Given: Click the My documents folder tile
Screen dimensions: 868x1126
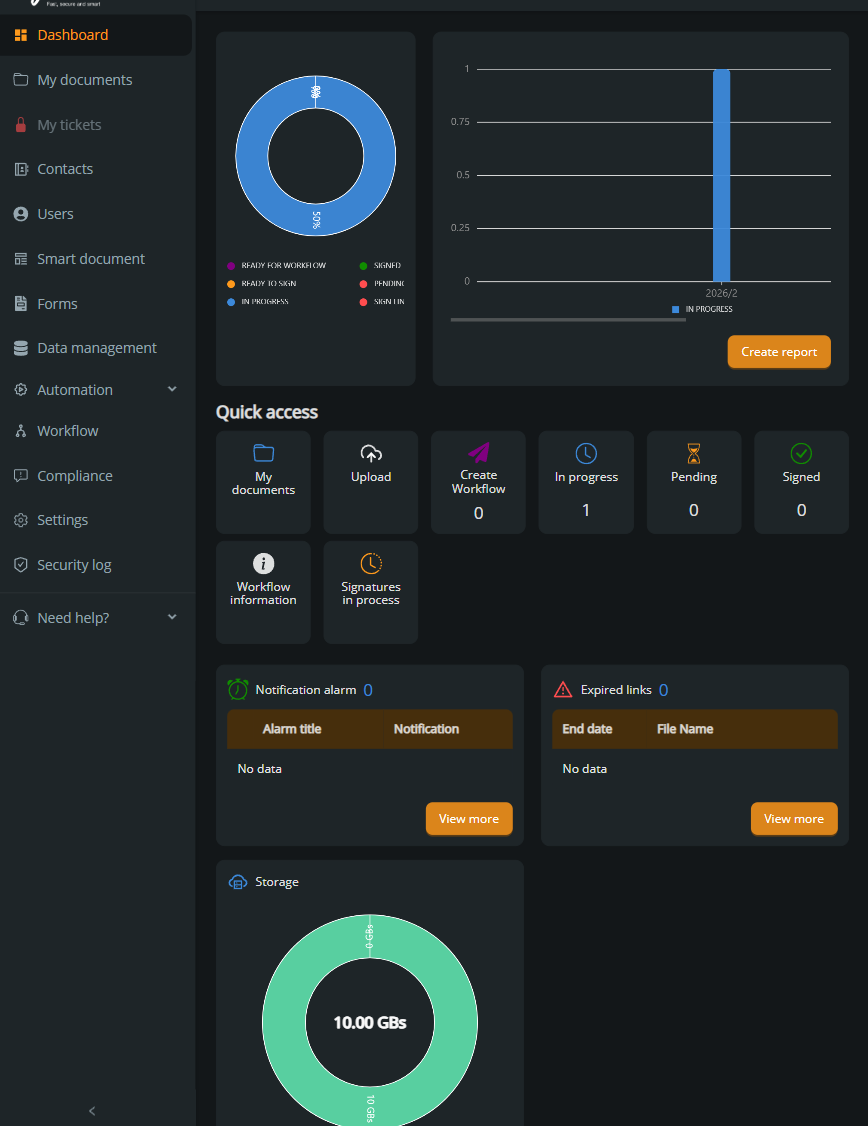Looking at the screenshot, I should (x=263, y=481).
